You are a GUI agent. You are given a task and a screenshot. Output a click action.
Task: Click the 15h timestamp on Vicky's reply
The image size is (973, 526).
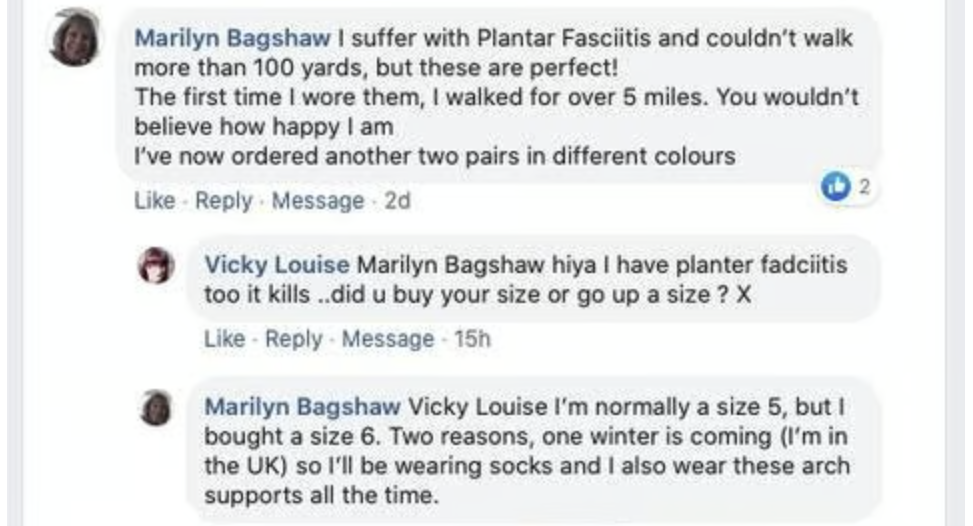click(472, 339)
